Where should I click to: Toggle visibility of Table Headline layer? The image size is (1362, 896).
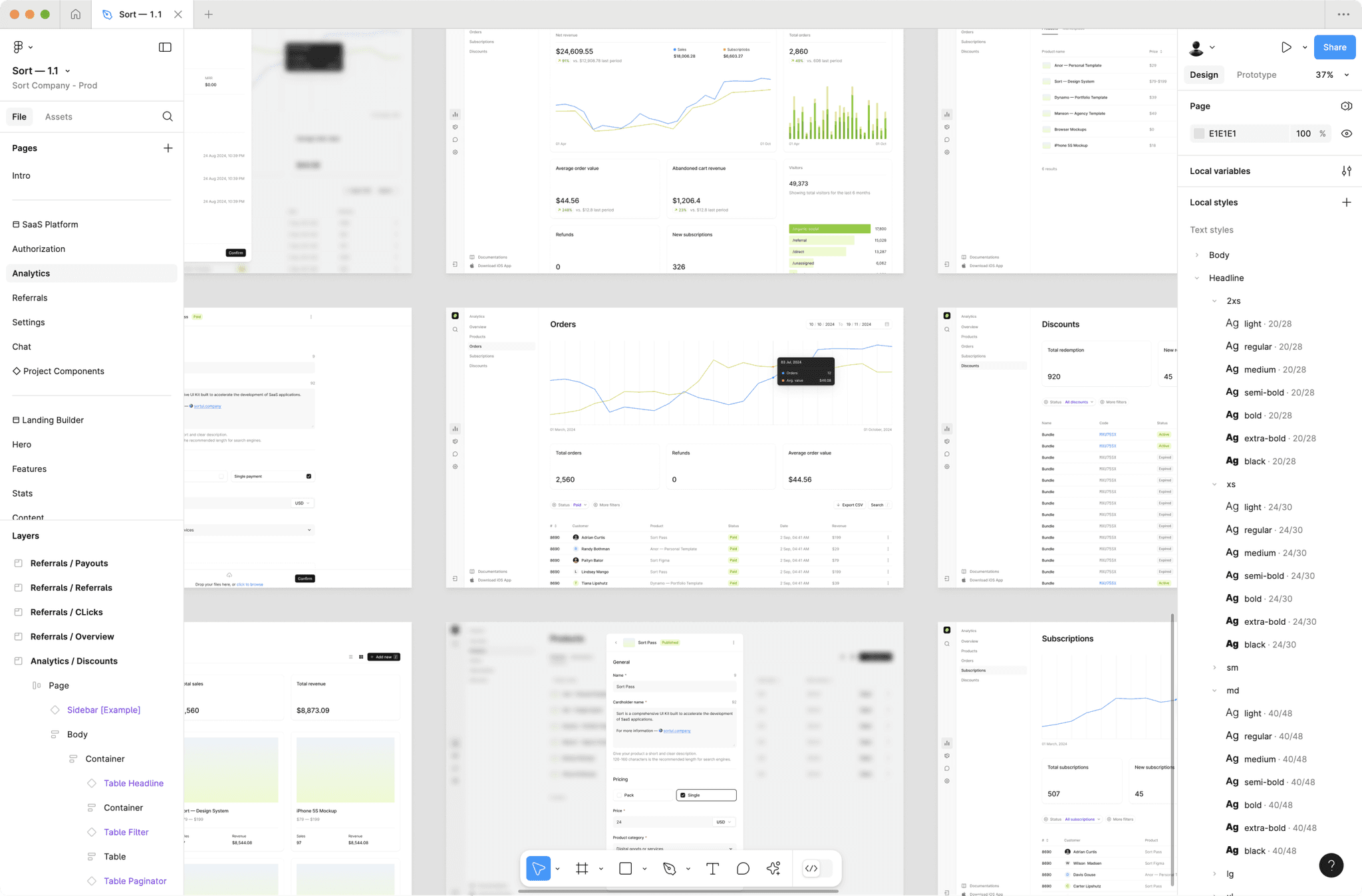169,783
